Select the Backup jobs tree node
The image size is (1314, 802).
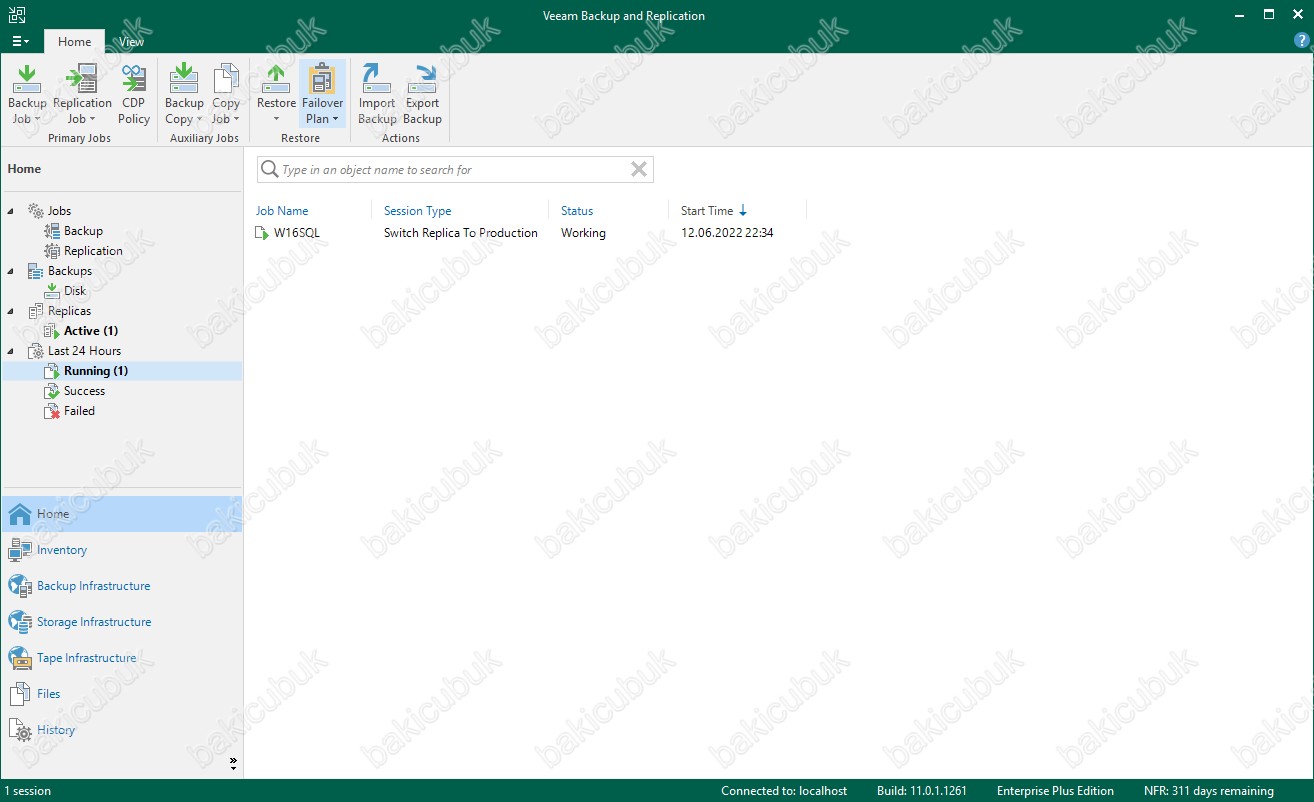[83, 231]
